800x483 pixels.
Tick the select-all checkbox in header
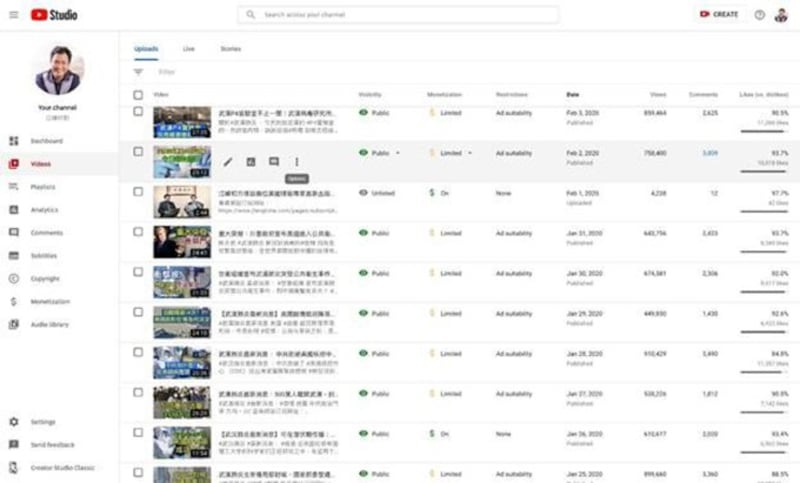pos(138,95)
